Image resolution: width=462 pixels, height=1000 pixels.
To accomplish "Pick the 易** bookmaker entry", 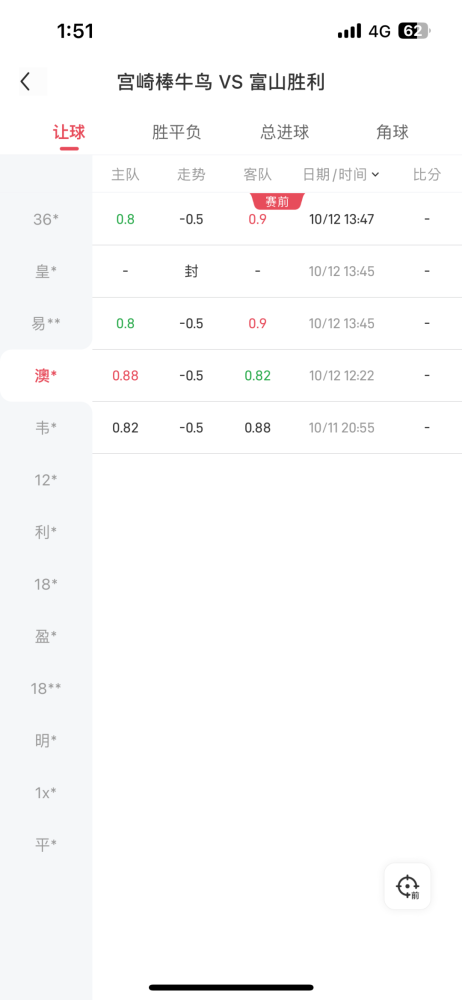I will coord(46,324).
